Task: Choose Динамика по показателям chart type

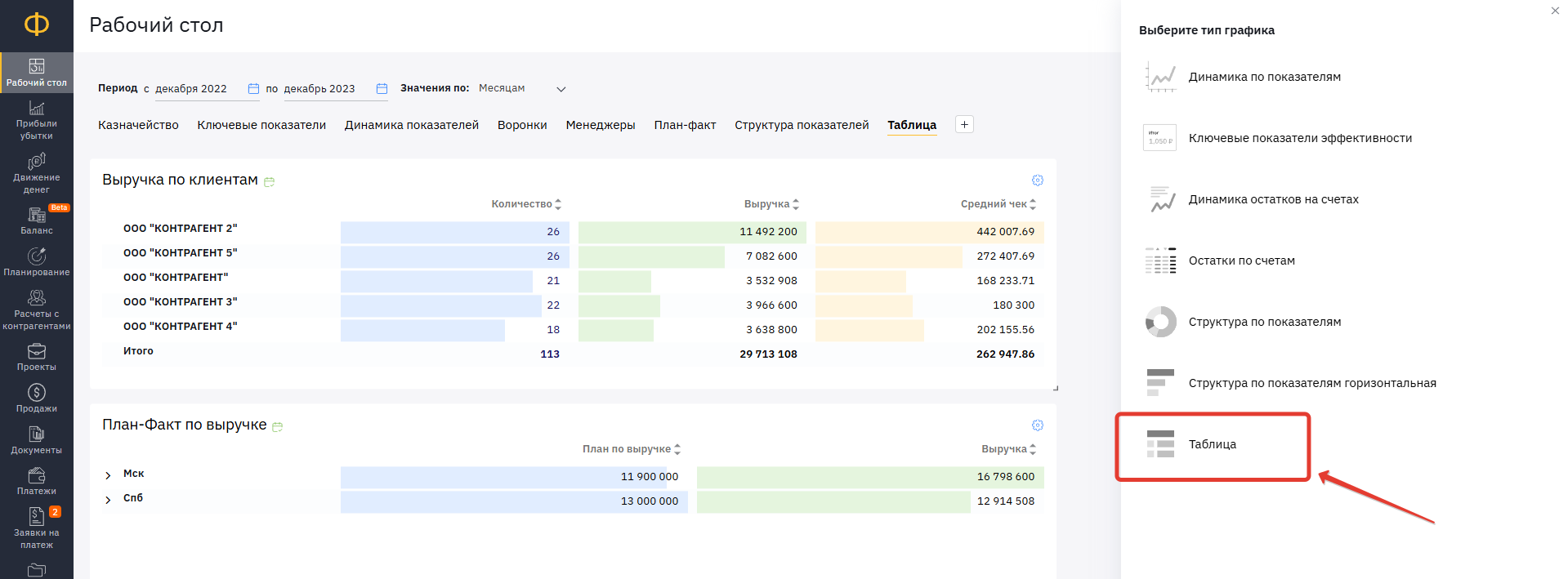Action: (1265, 77)
